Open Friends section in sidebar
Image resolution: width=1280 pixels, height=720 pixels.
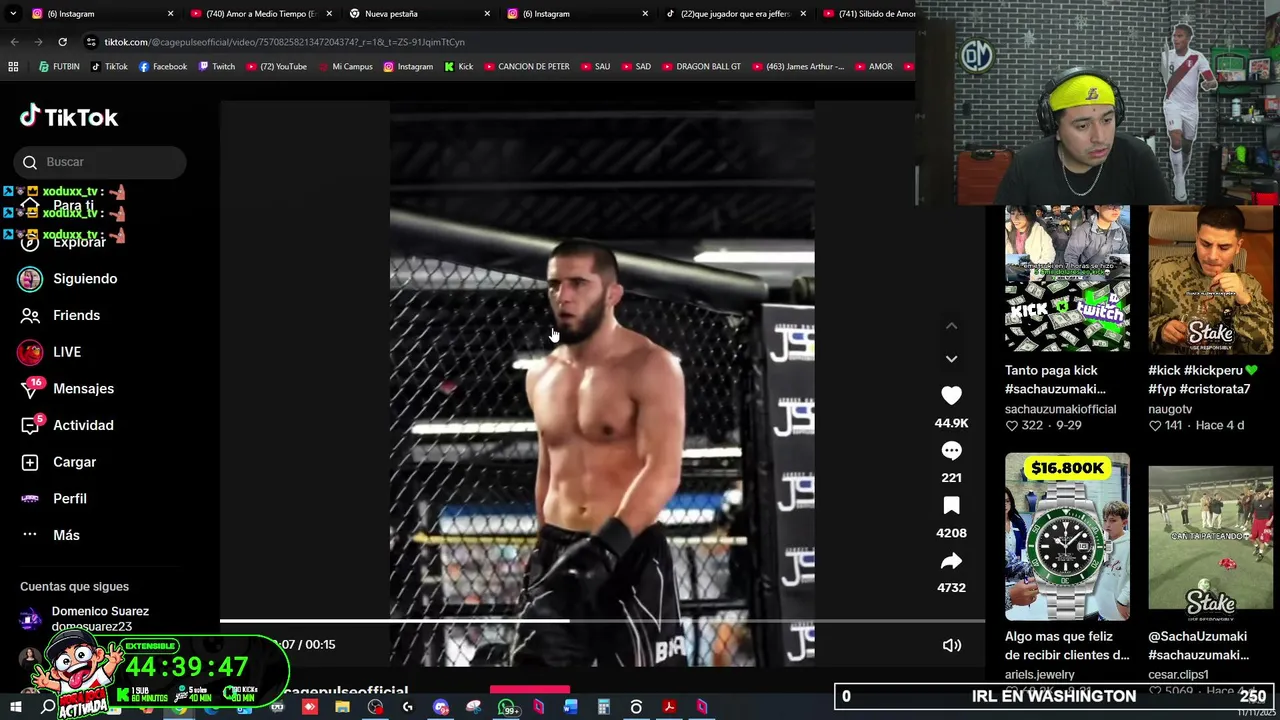click(76, 315)
